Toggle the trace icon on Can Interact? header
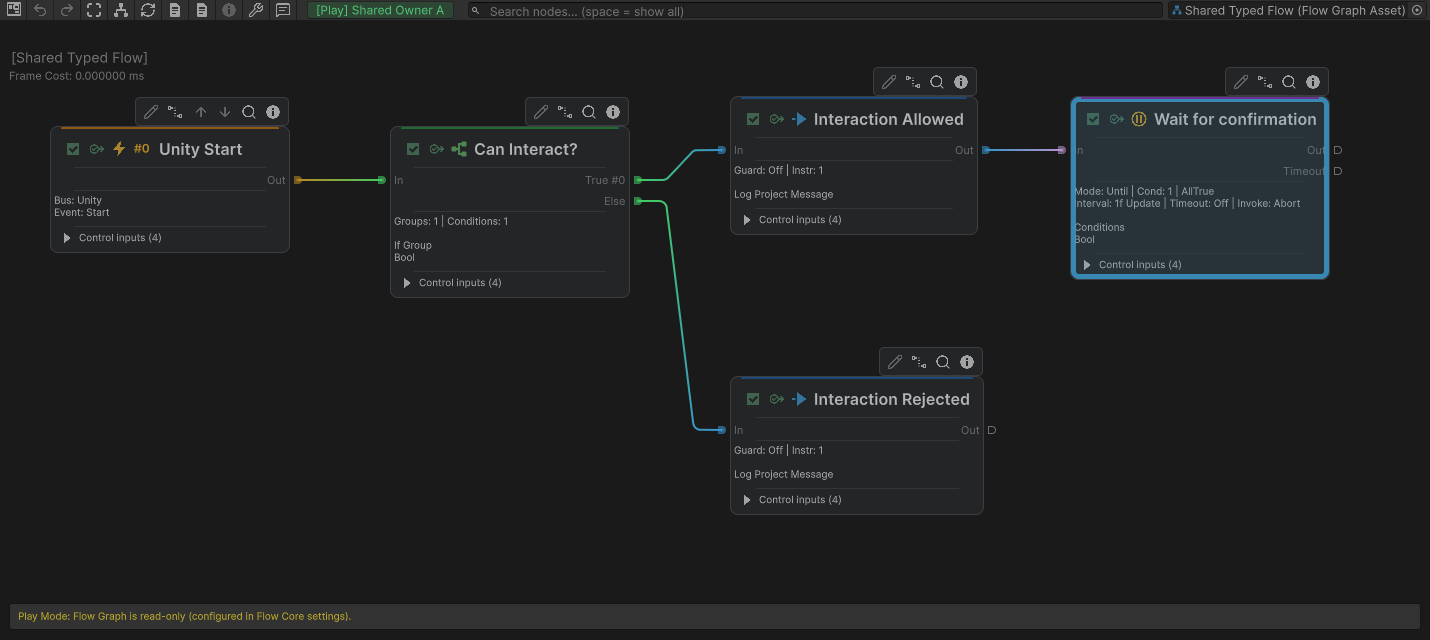This screenshot has width=1430, height=640. click(x=436, y=149)
